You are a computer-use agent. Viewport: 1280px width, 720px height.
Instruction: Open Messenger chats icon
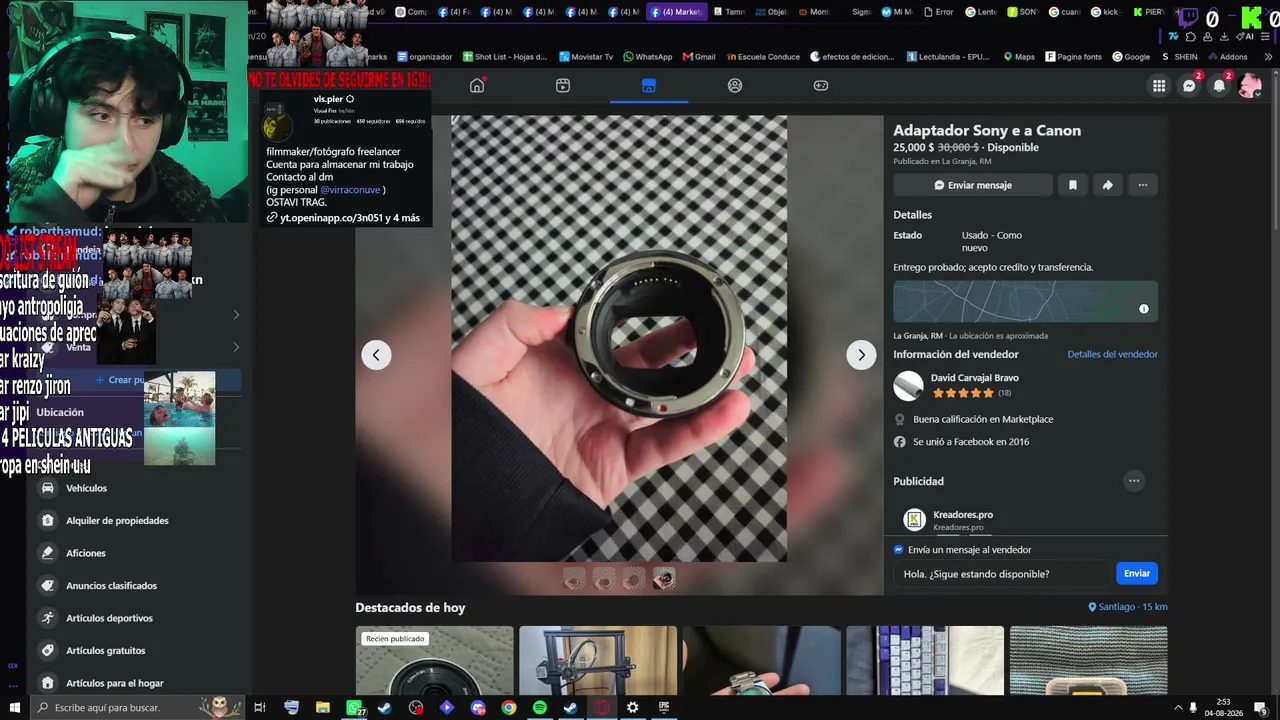tap(1189, 86)
